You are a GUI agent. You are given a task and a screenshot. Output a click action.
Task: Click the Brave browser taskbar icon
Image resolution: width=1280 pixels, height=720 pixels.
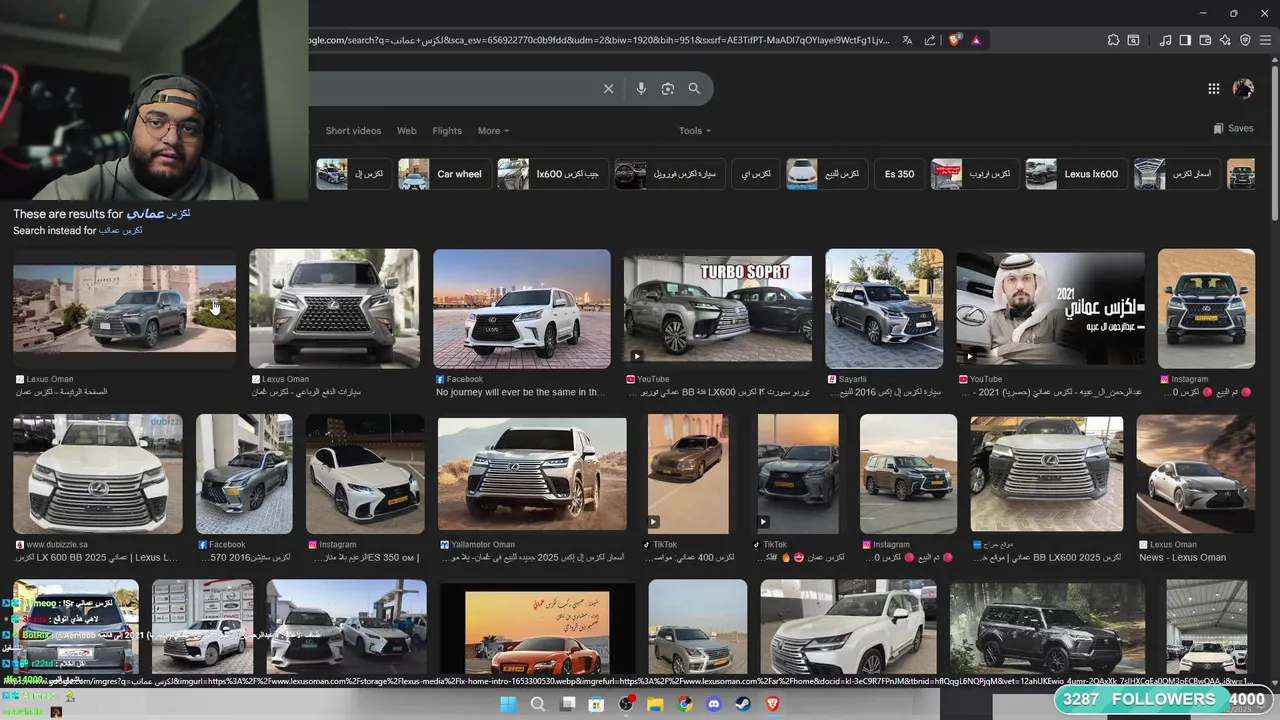pos(772,704)
